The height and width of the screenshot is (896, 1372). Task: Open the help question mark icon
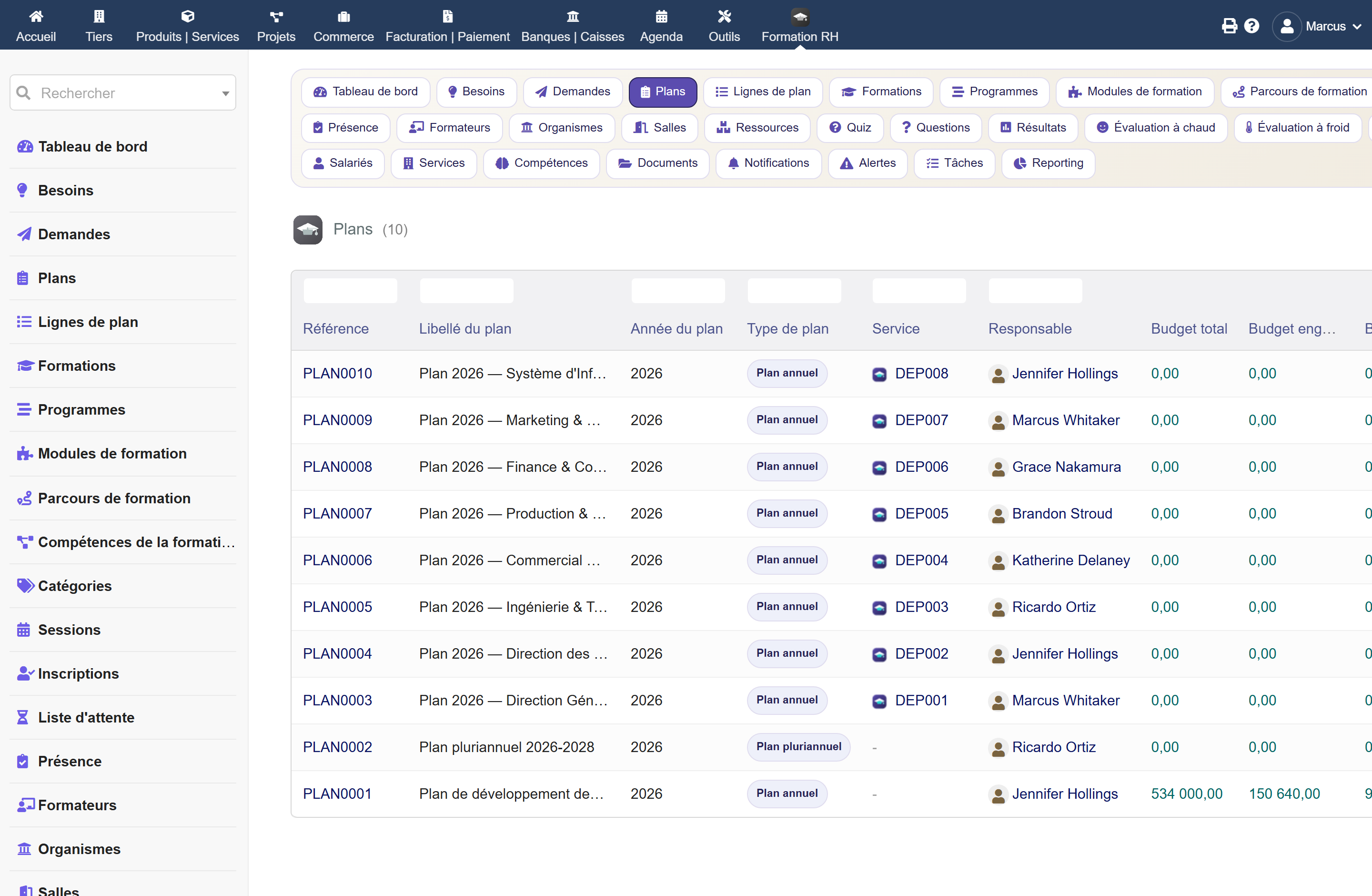(1251, 26)
